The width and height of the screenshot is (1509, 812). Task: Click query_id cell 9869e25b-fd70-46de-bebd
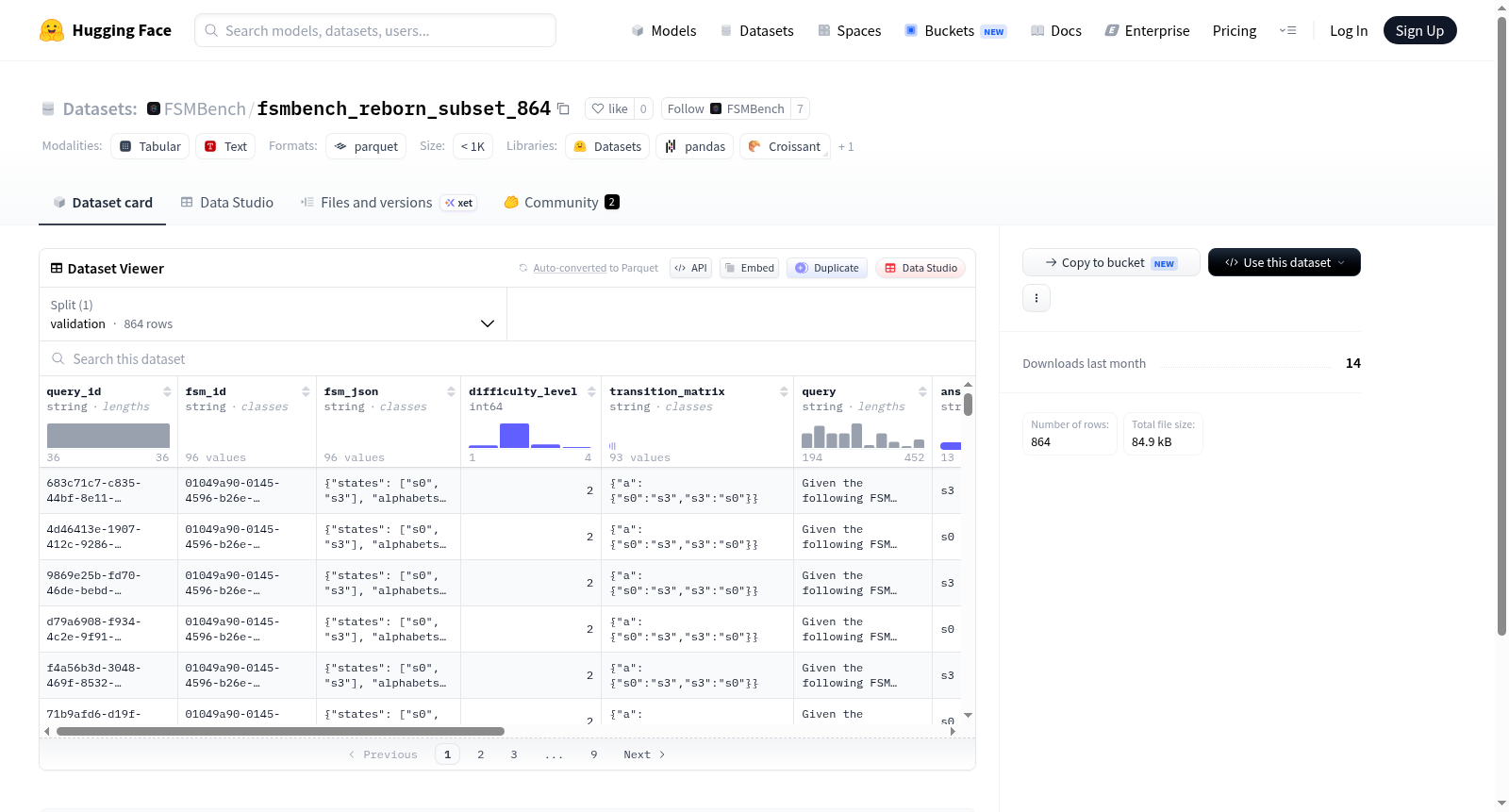click(108, 583)
